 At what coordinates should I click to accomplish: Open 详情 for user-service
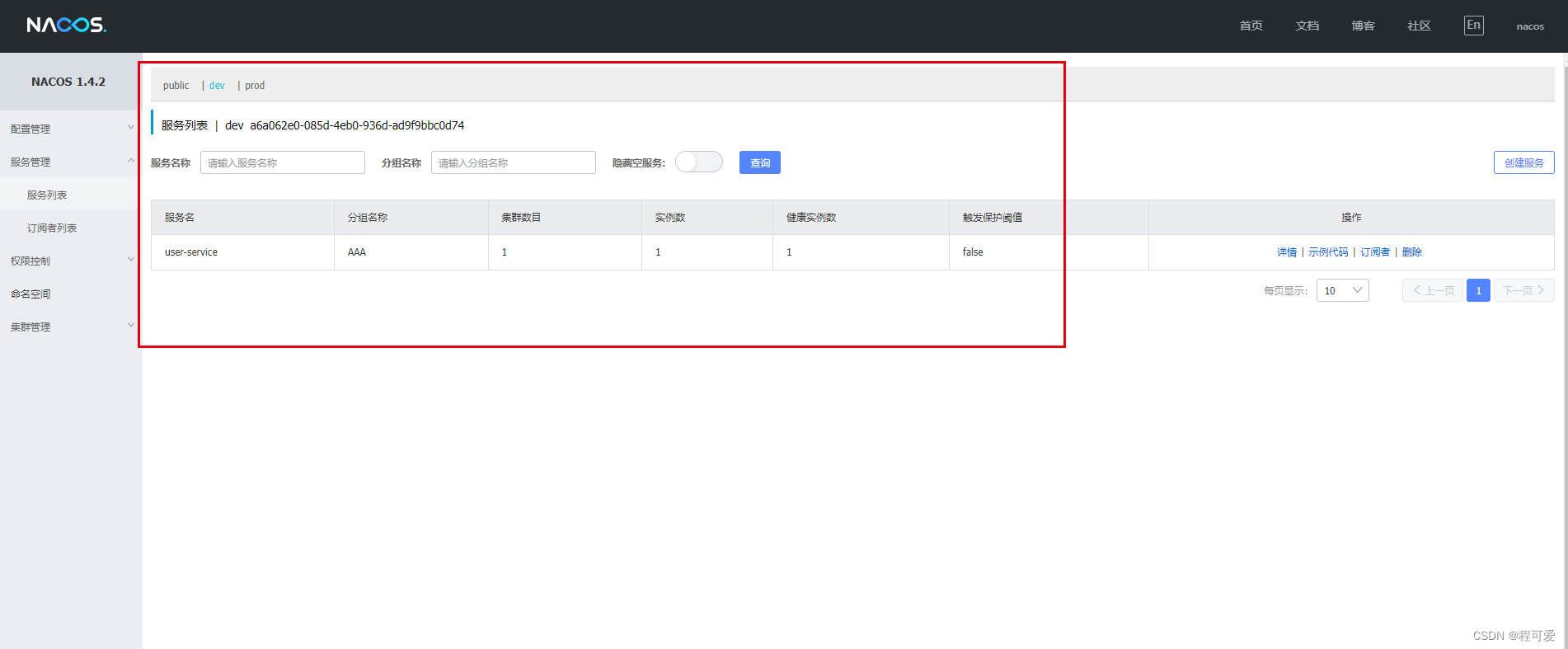tap(1287, 252)
